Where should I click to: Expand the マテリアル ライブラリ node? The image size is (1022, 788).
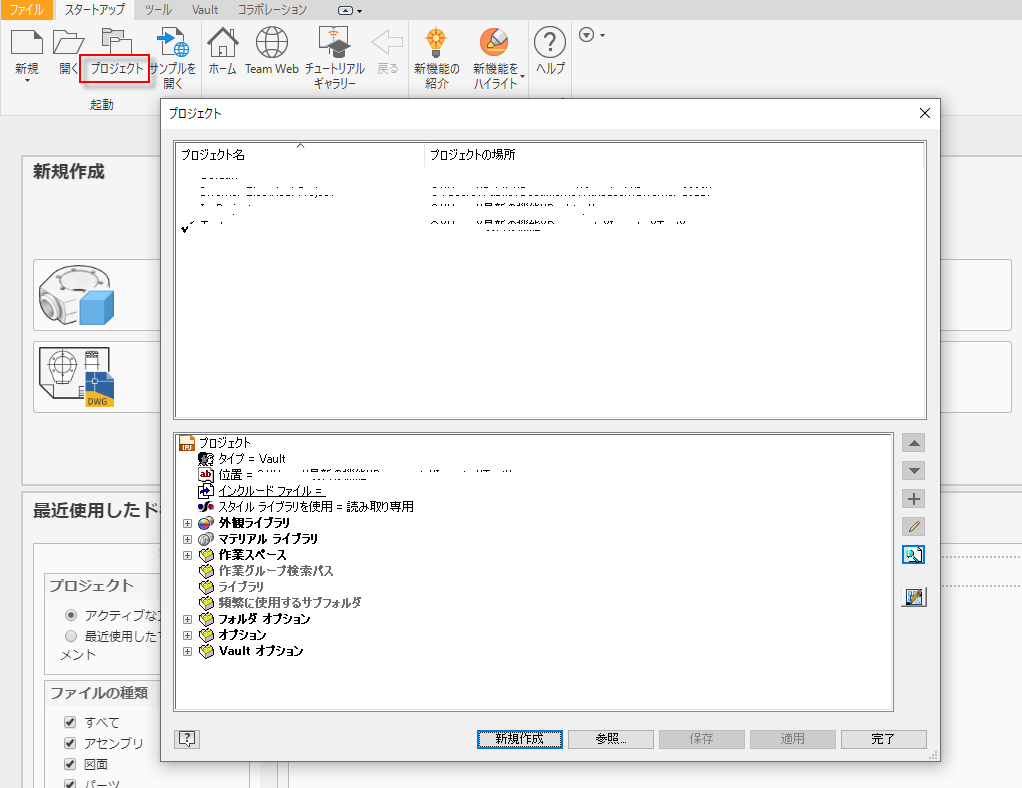(x=188, y=540)
